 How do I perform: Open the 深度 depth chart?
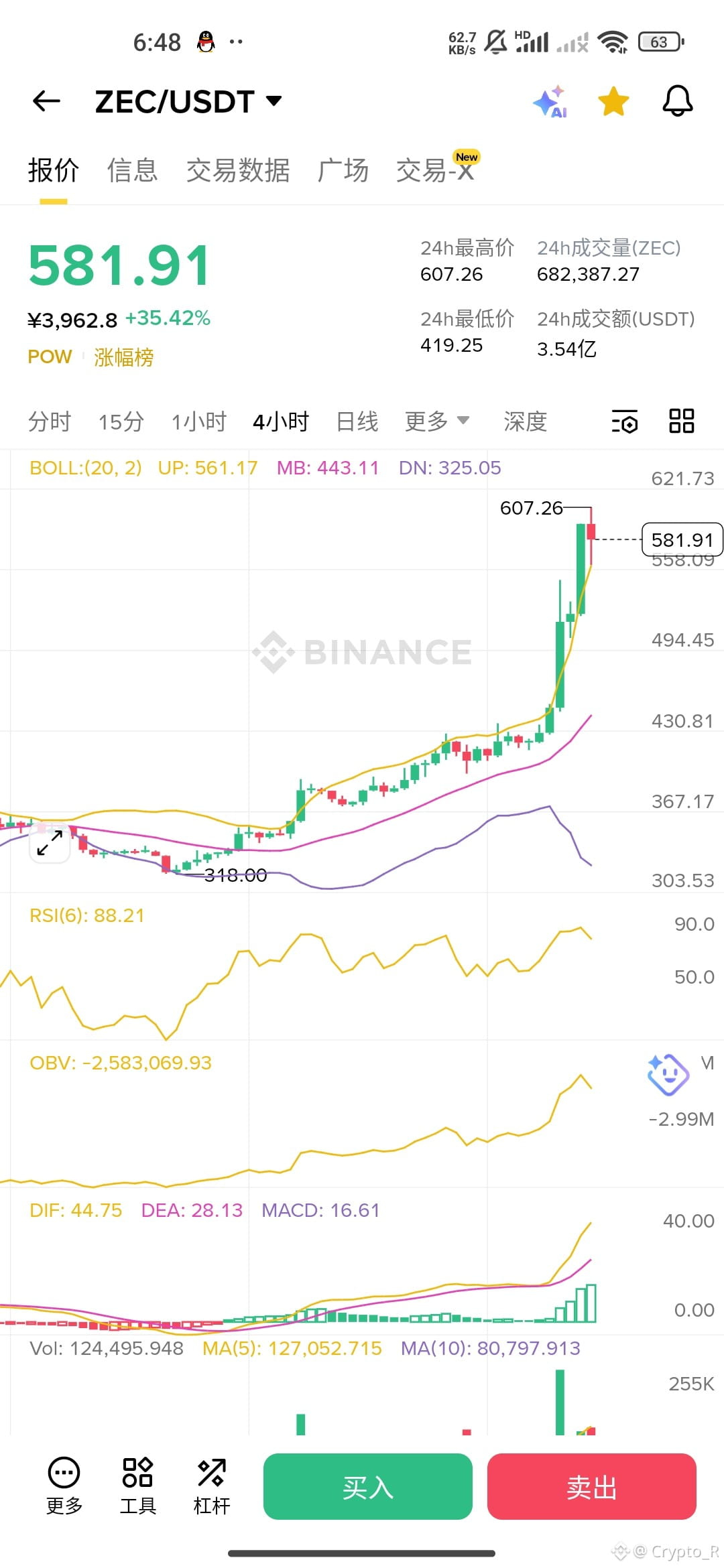(526, 421)
